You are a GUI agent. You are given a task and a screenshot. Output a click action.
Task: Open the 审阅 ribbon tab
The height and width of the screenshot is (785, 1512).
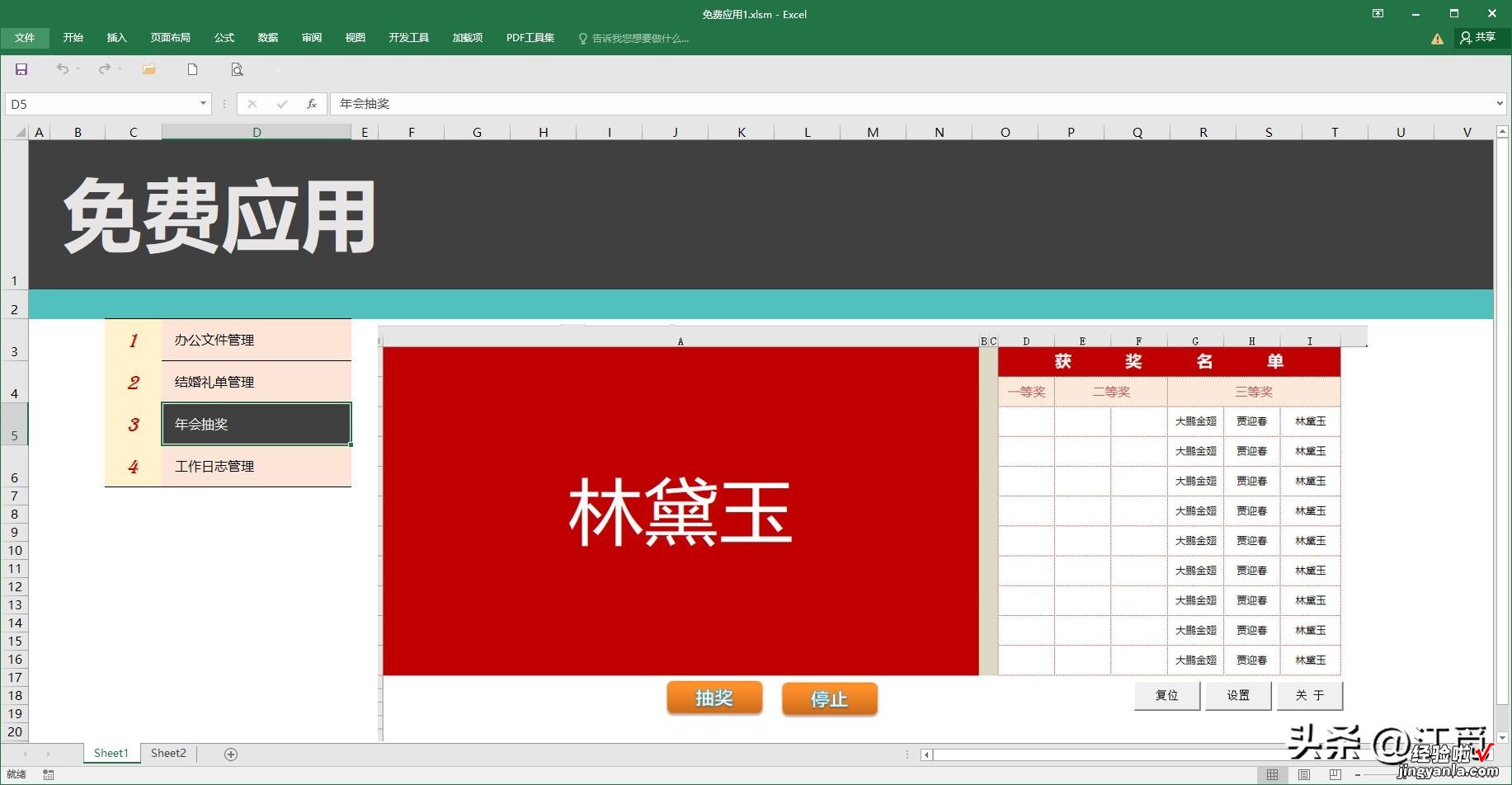click(312, 38)
